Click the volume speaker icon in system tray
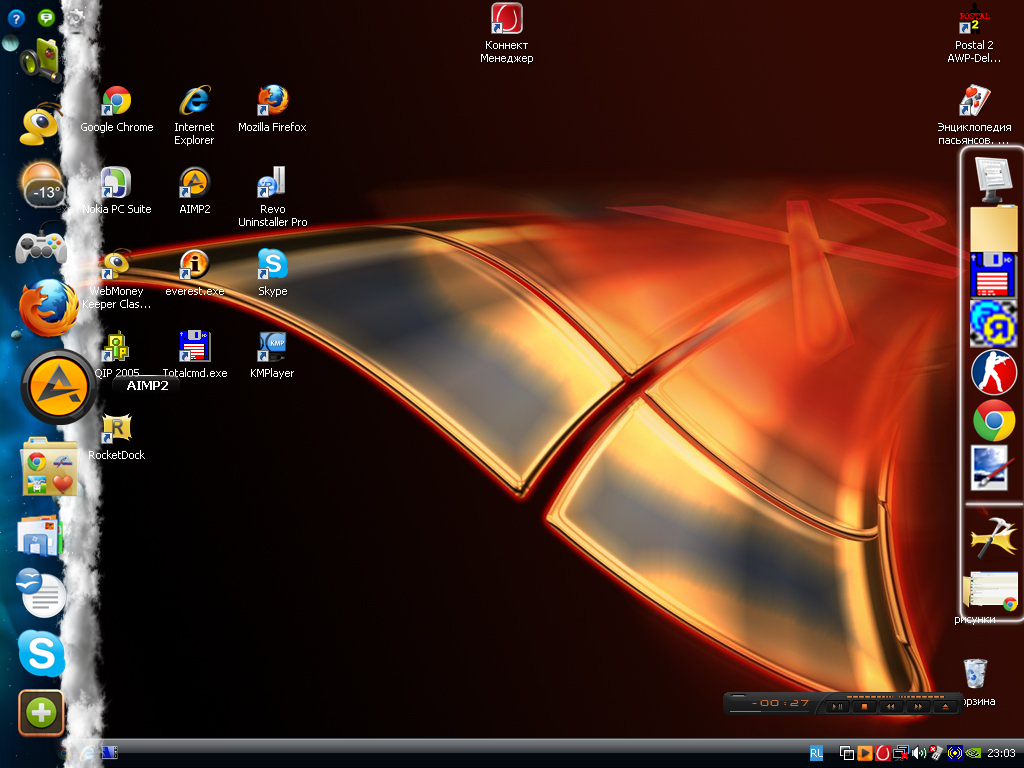The width and height of the screenshot is (1024, 768). pos(918,753)
